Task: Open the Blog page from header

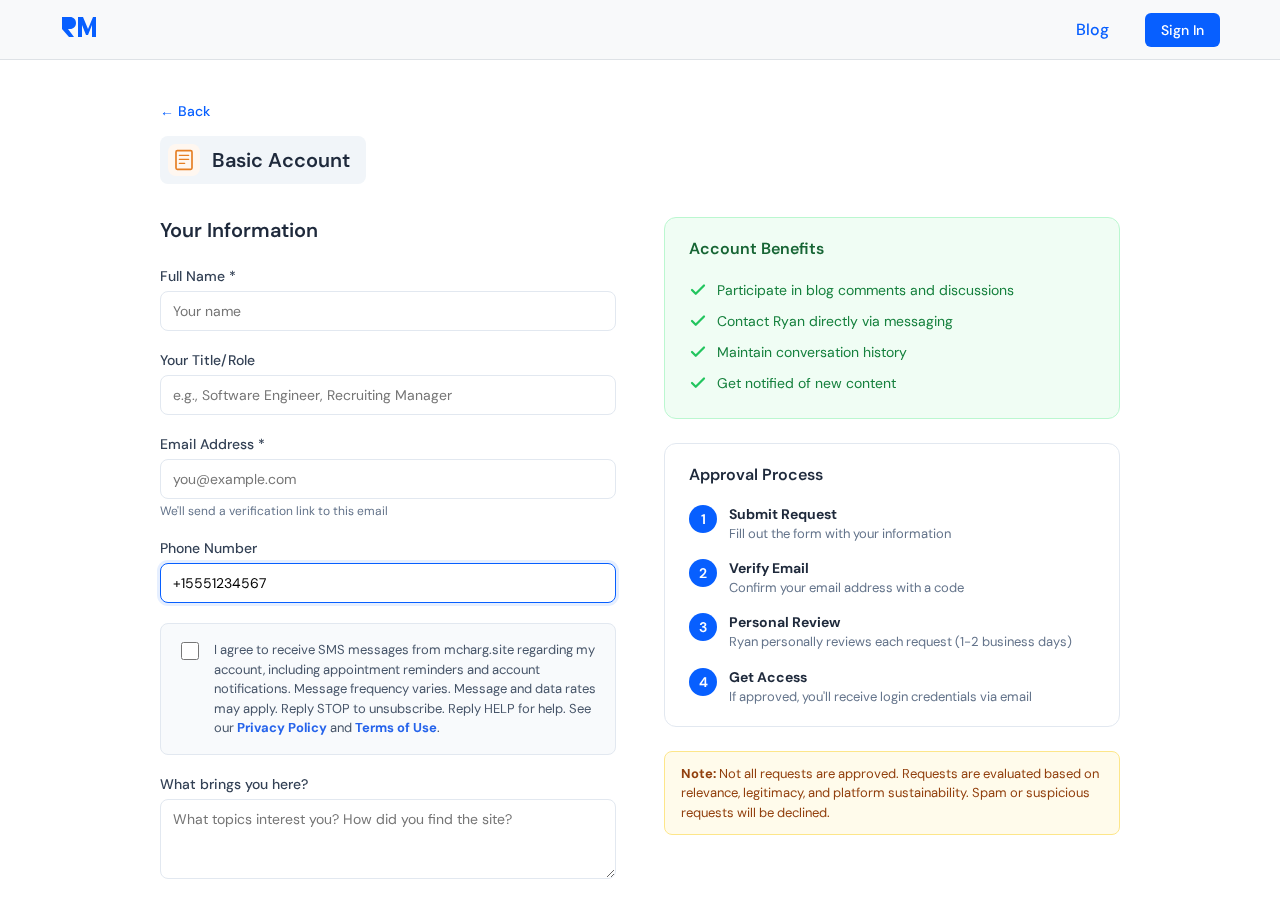Action: (1092, 30)
